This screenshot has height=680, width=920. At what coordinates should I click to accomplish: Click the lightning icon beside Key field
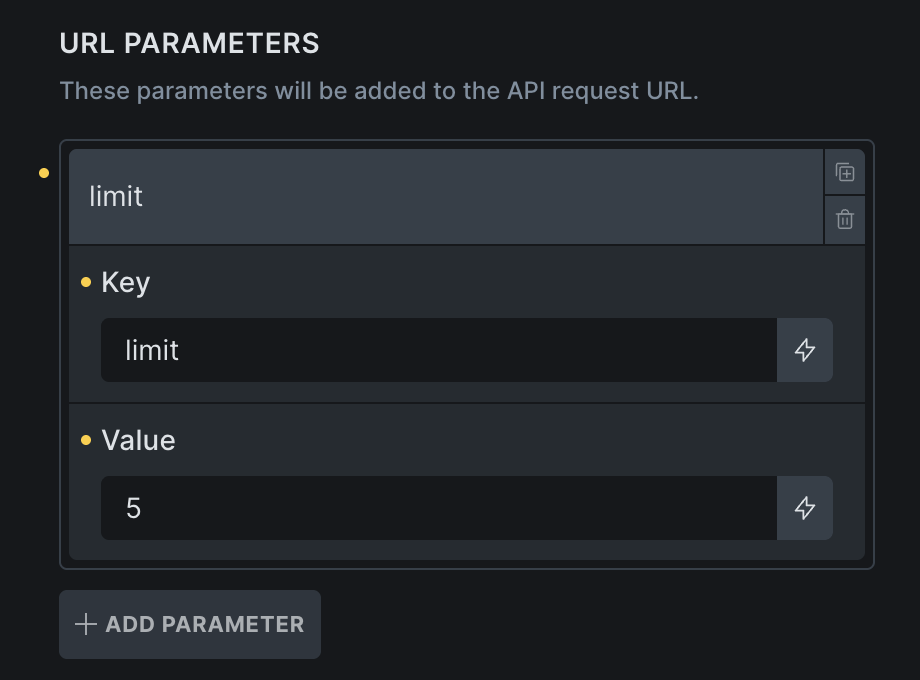click(x=805, y=350)
